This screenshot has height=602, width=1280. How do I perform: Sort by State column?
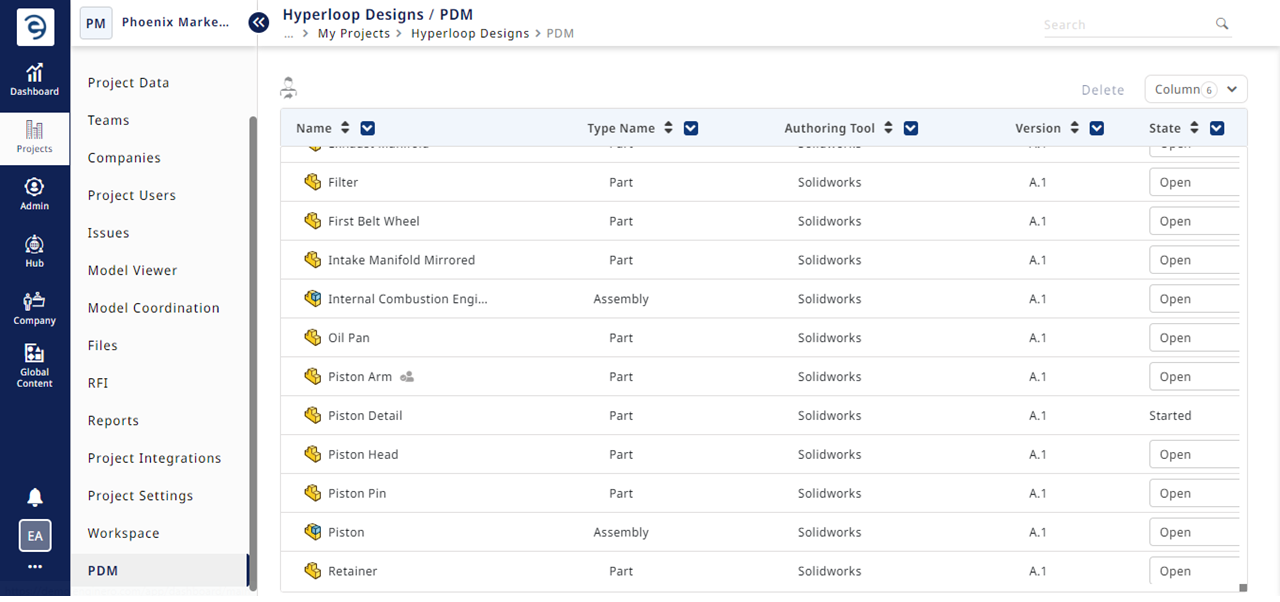click(1194, 128)
